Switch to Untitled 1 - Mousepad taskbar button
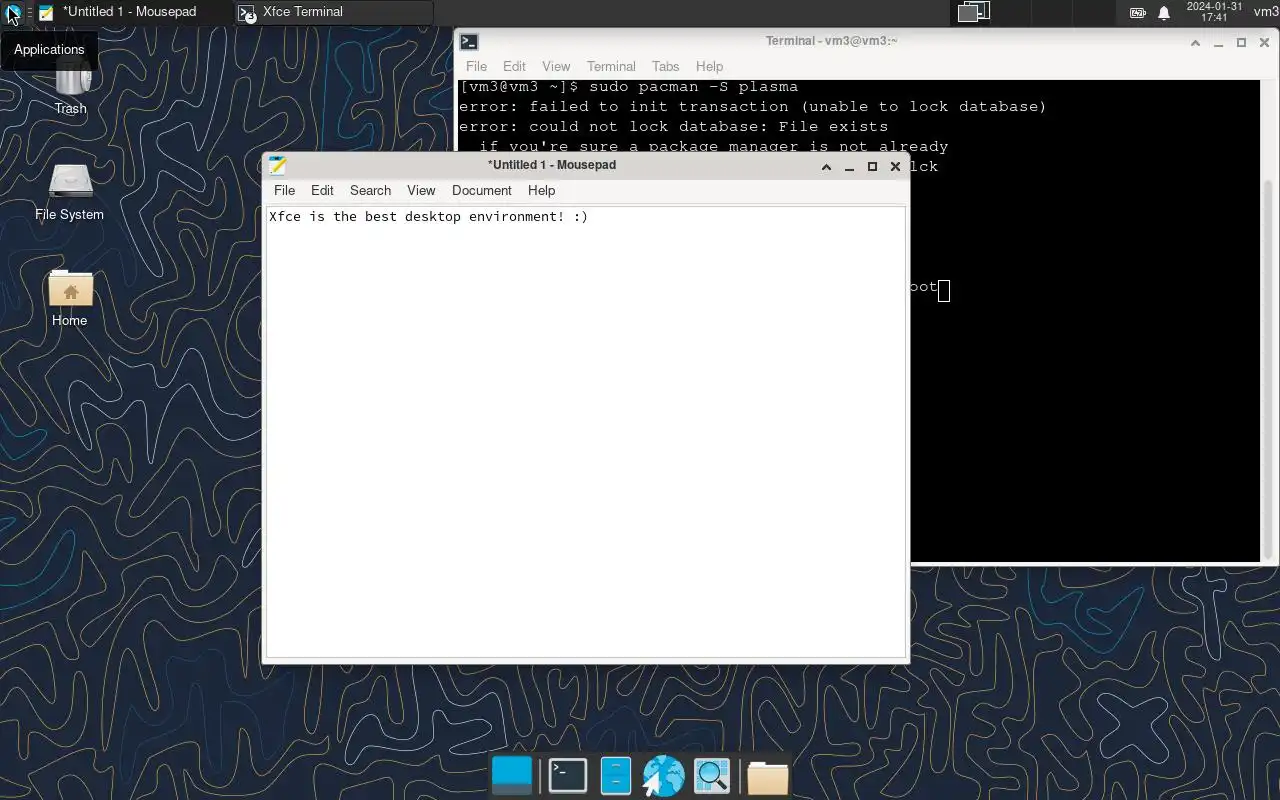 [133, 12]
